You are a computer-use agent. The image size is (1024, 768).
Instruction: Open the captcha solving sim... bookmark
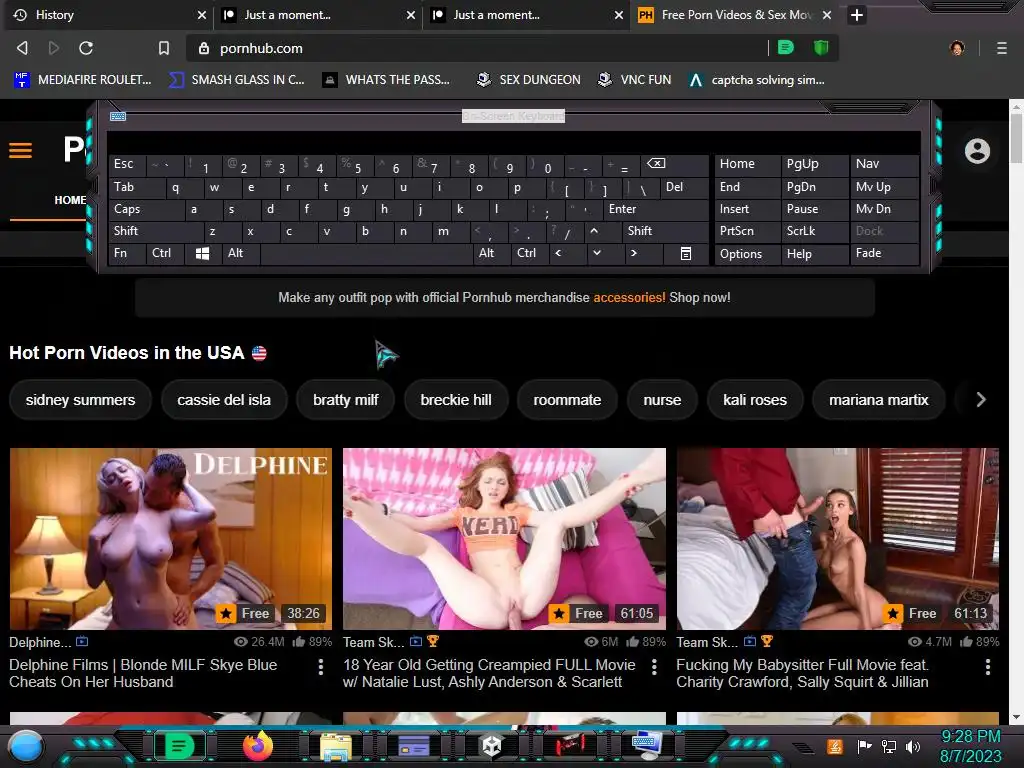[758, 80]
